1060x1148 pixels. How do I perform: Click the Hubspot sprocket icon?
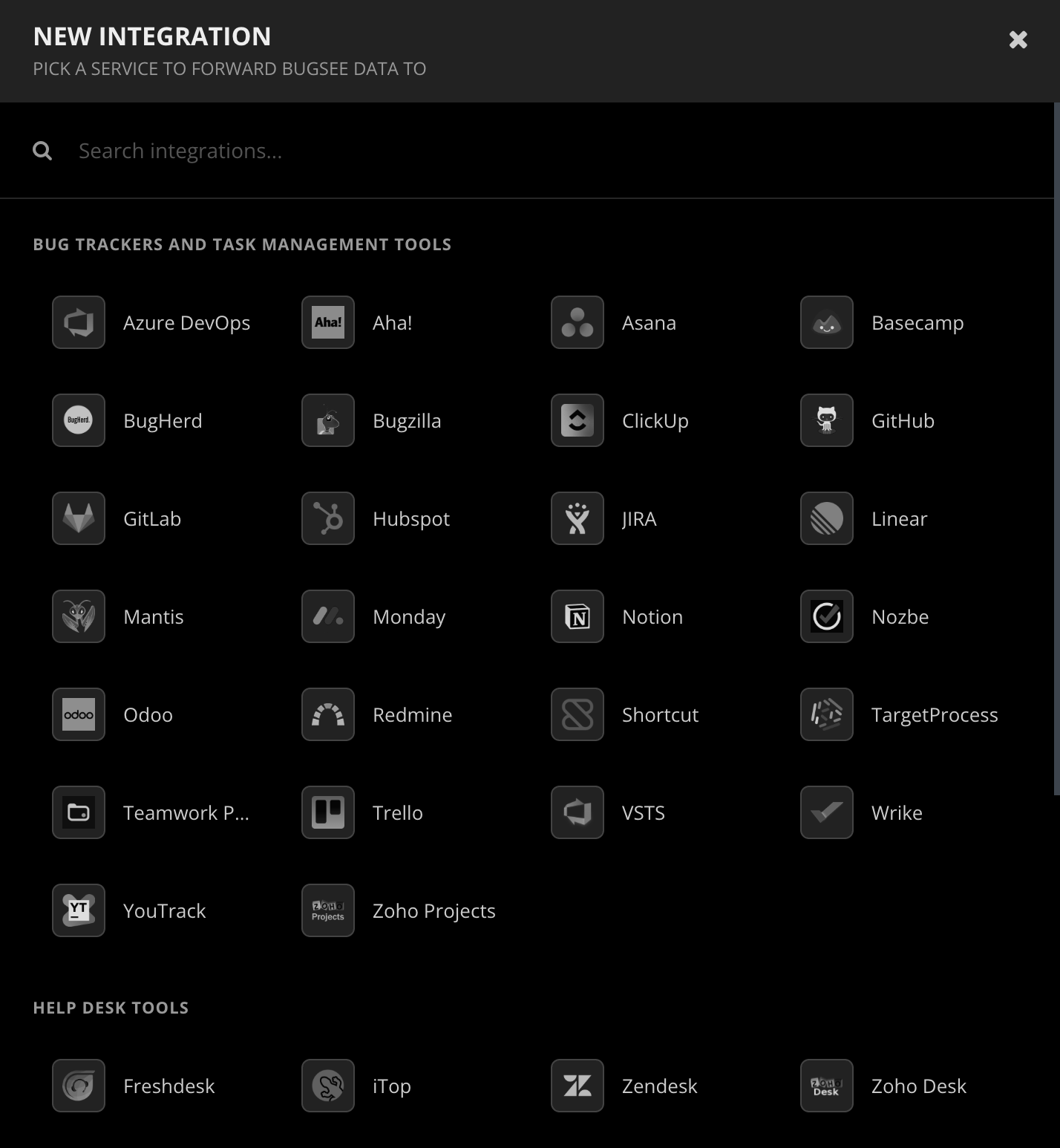[328, 518]
